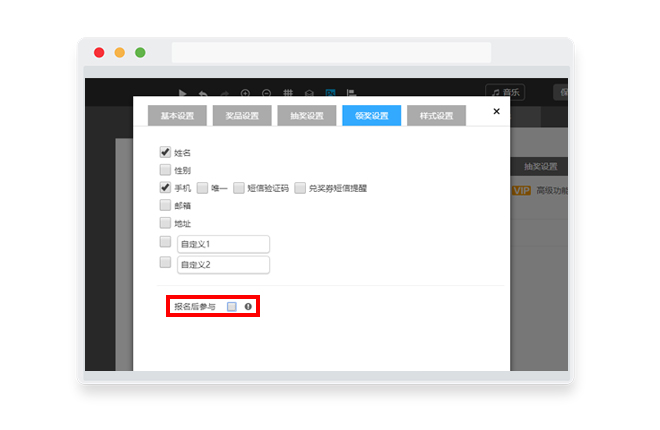Click the red close window dot

pyautogui.click(x=99, y=53)
